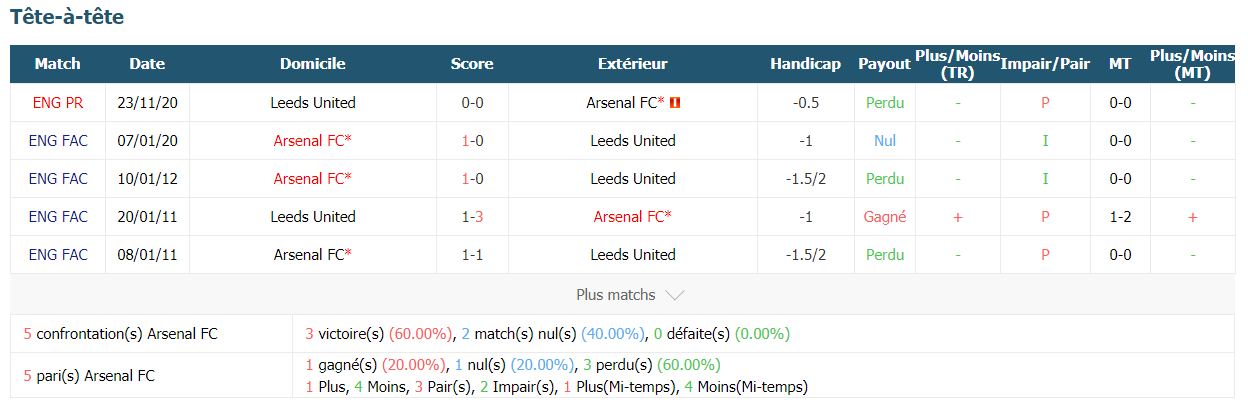Viewport: 1248px width, 409px height.
Task: Select the Impair/Pair column header
Action: click(1045, 63)
